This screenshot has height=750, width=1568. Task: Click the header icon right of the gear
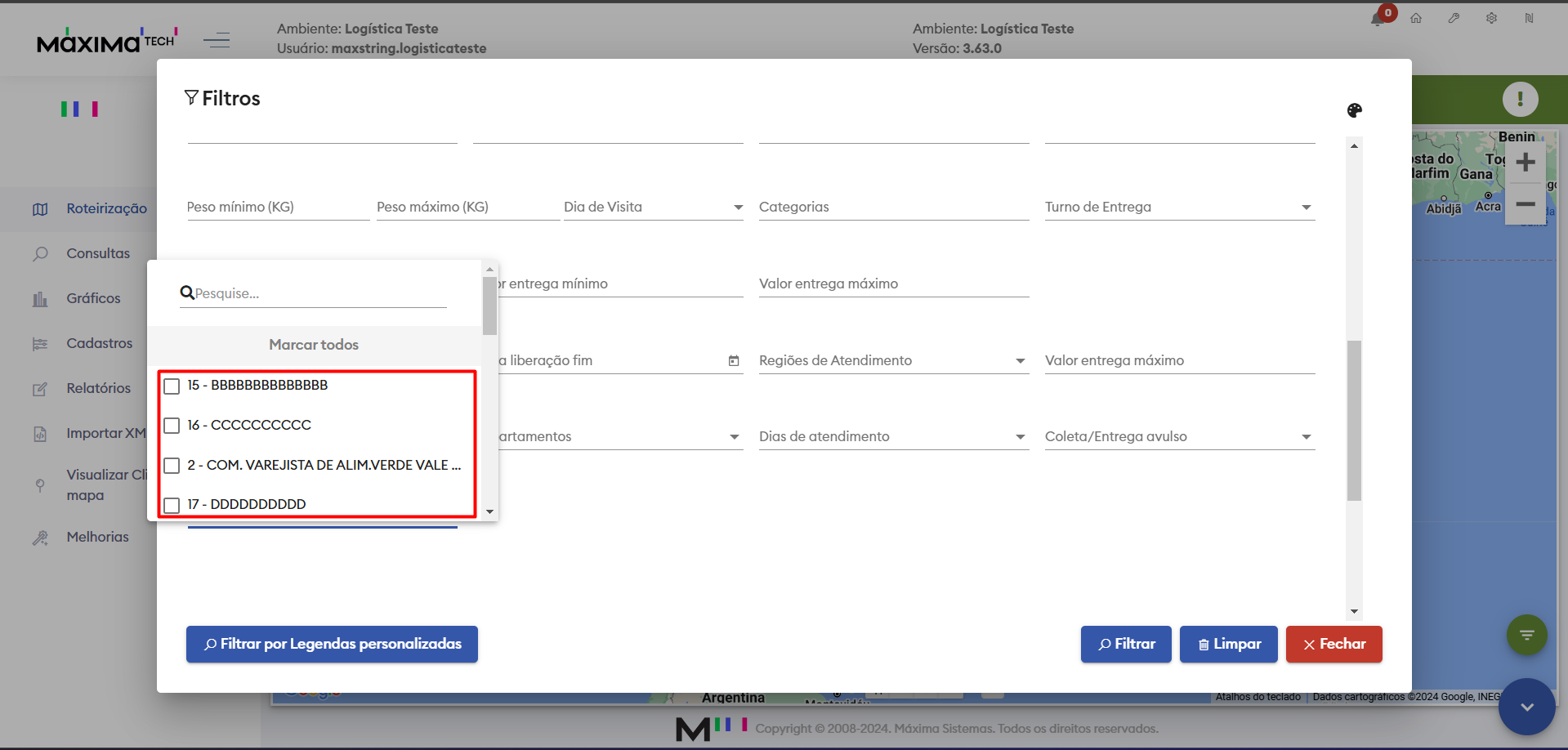pos(1529,18)
